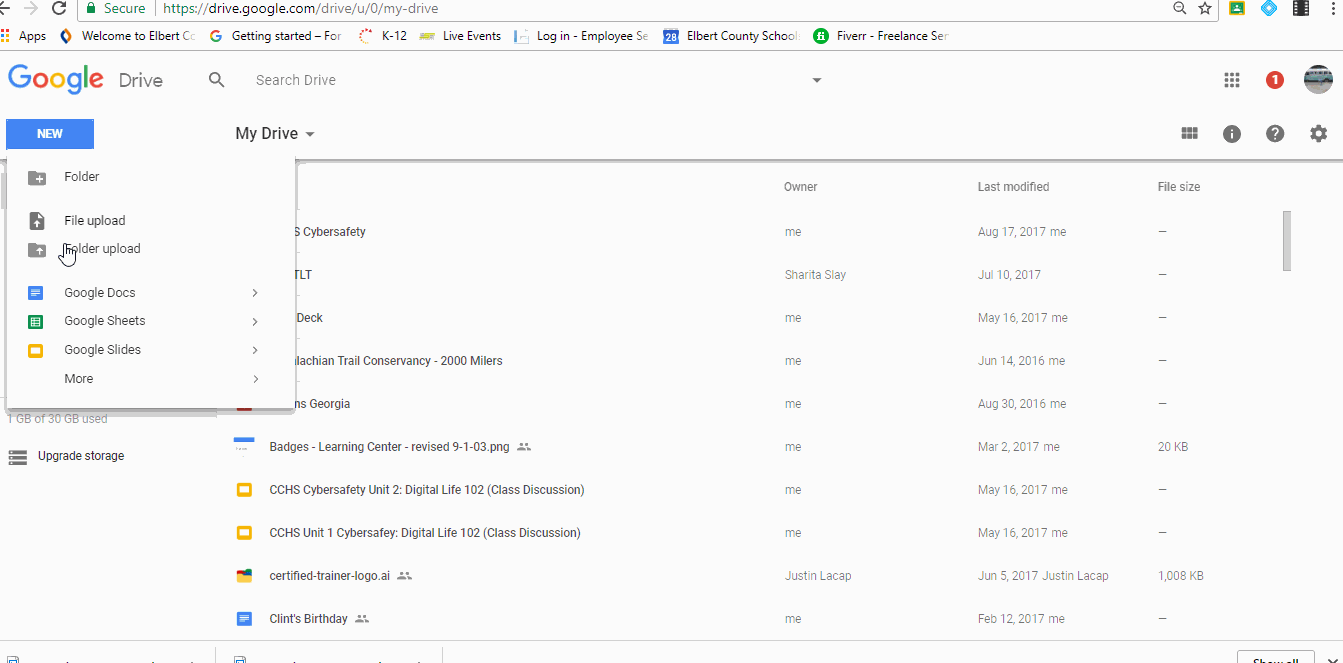Click the file icon of certified-trainer-logo.ai

coord(244,576)
